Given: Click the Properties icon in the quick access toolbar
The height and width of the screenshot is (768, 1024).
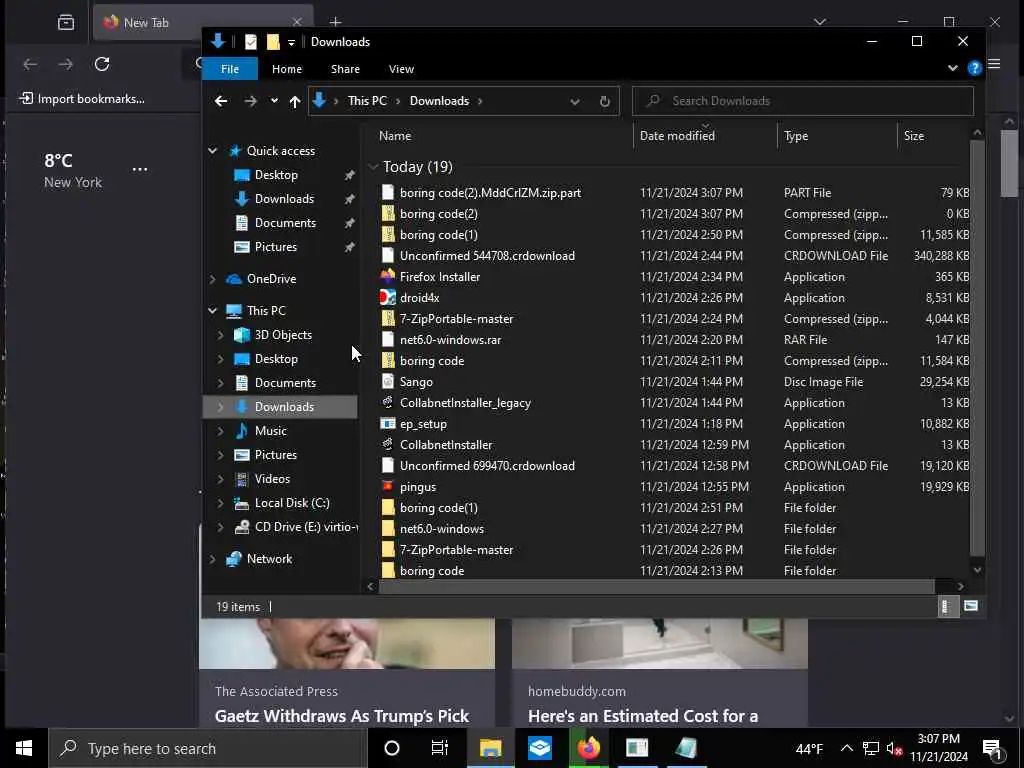Looking at the screenshot, I should pos(251,42).
